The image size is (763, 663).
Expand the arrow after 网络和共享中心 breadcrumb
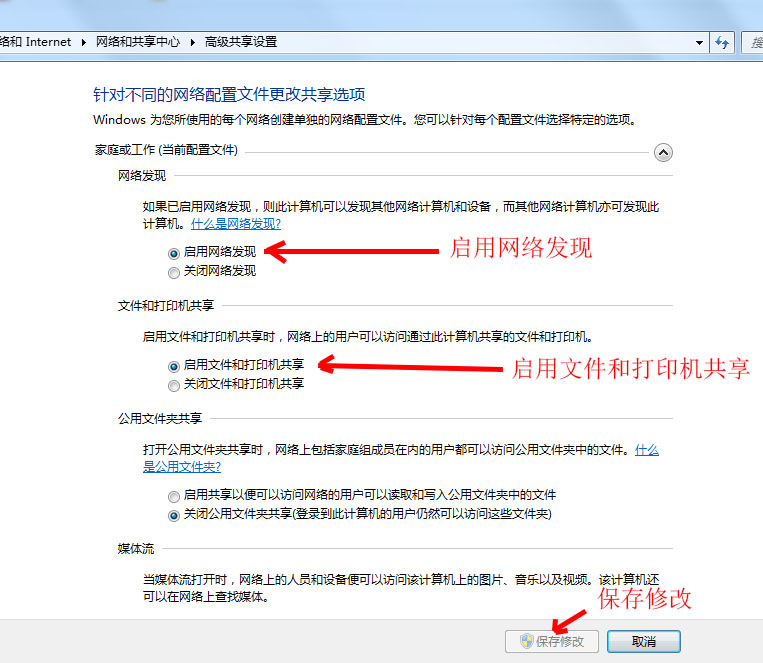point(193,42)
